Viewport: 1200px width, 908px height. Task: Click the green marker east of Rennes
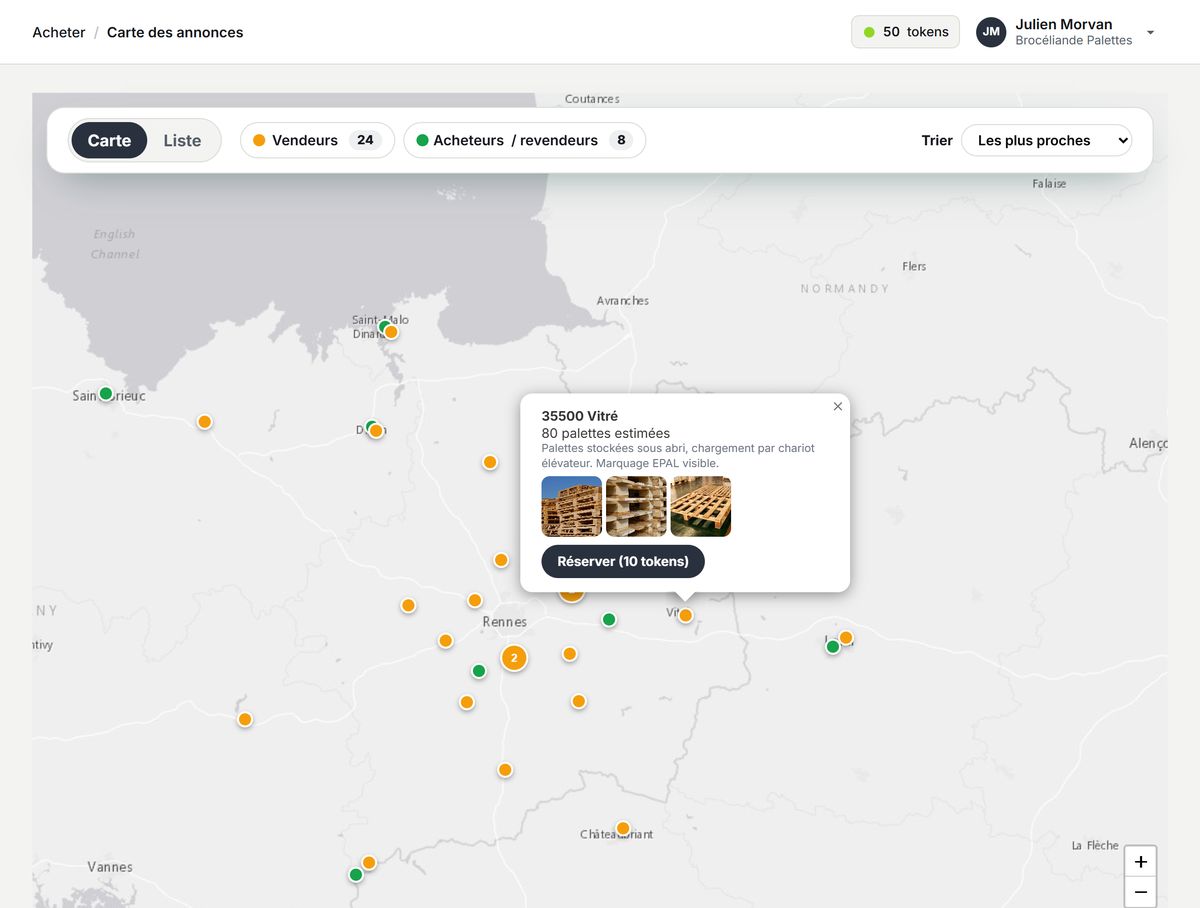point(609,619)
